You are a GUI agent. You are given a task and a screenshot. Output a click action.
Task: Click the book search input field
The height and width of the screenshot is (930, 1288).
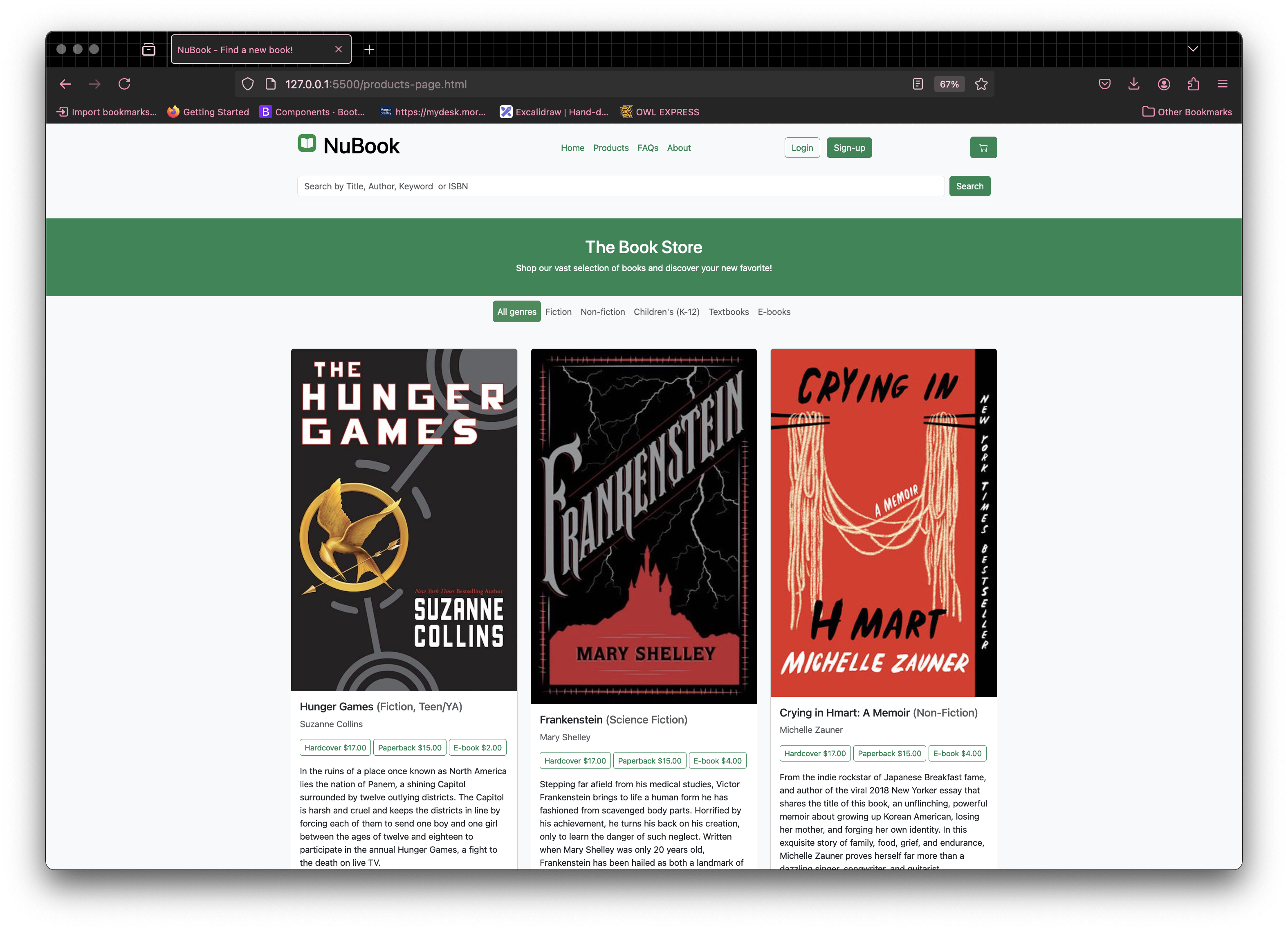pos(620,186)
